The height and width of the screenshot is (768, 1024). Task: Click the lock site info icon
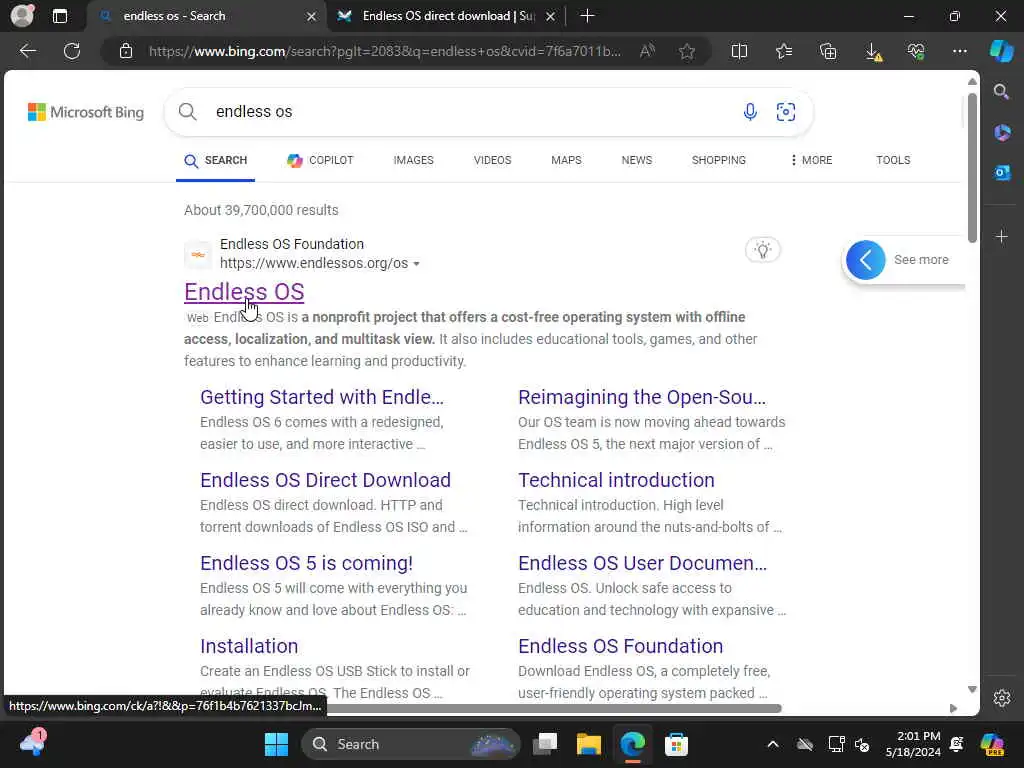(x=126, y=51)
